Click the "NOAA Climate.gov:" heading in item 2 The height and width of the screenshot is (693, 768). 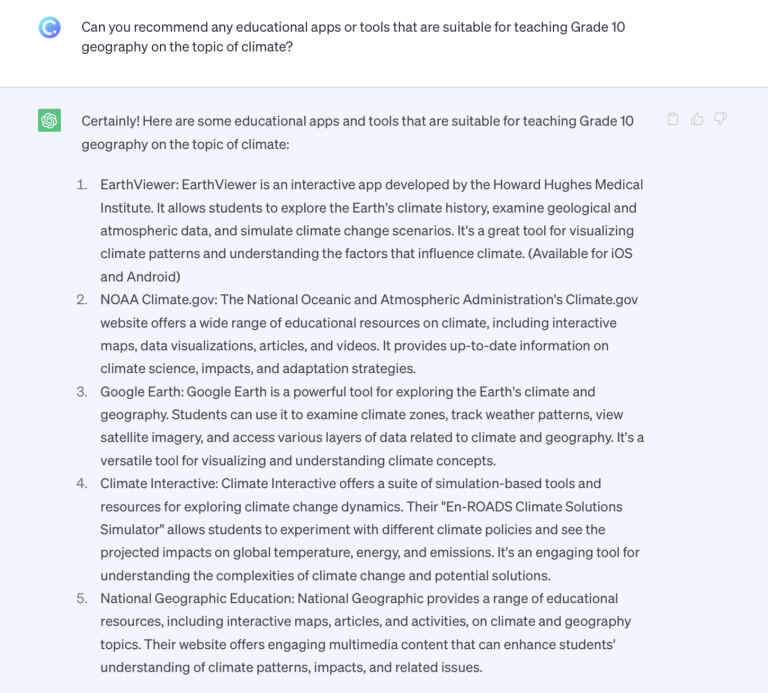[x=156, y=300]
